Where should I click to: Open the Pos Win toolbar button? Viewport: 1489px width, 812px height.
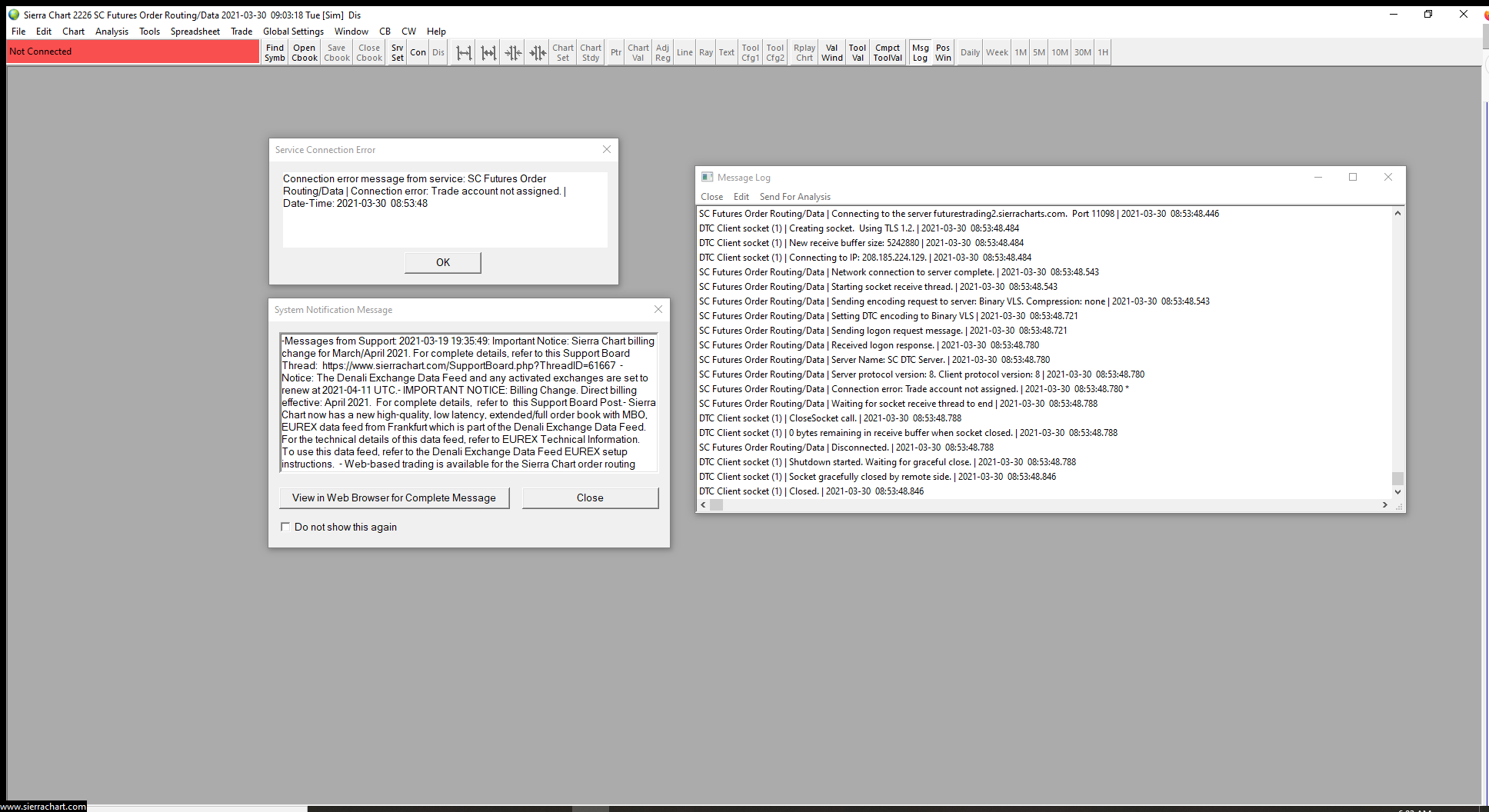pyautogui.click(x=944, y=52)
